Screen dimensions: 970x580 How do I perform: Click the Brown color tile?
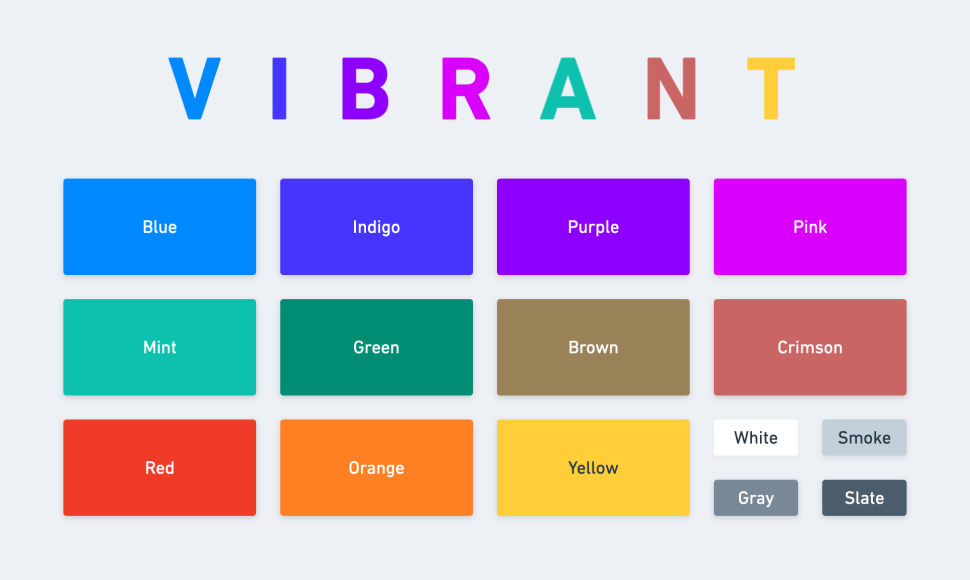(593, 347)
